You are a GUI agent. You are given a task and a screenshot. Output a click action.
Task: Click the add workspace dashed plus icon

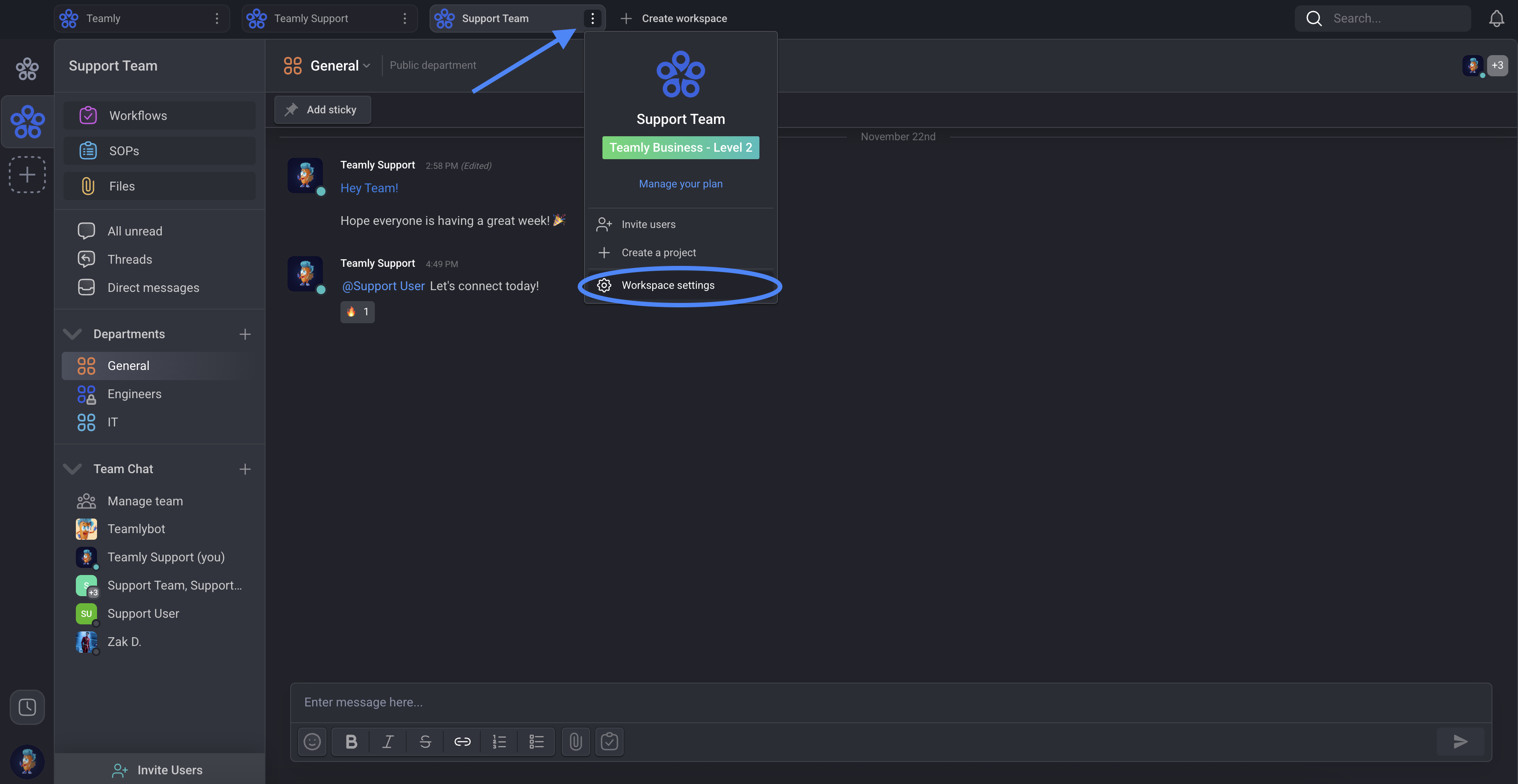click(27, 174)
